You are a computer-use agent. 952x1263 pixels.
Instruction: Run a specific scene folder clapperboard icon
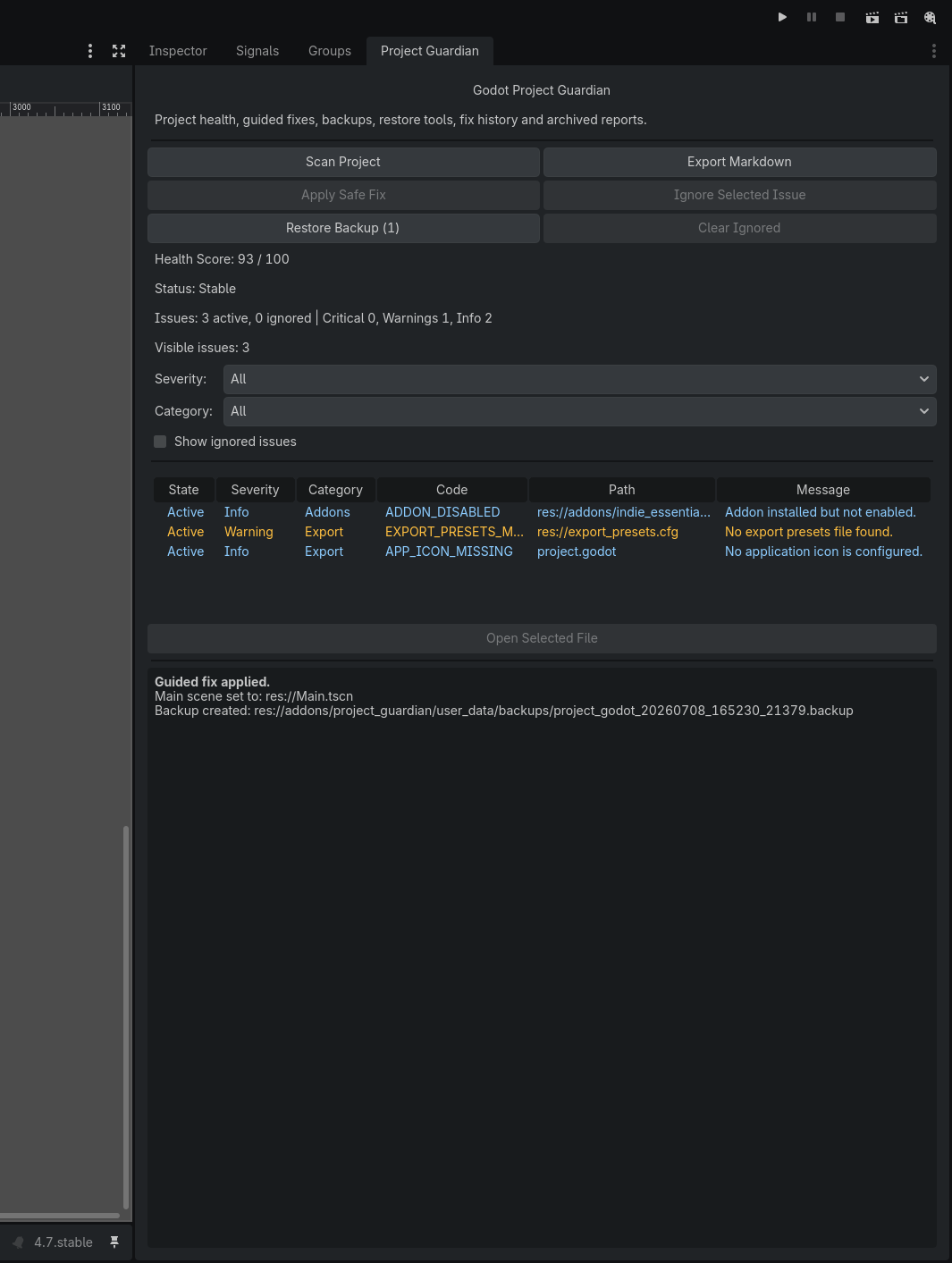coord(901,17)
